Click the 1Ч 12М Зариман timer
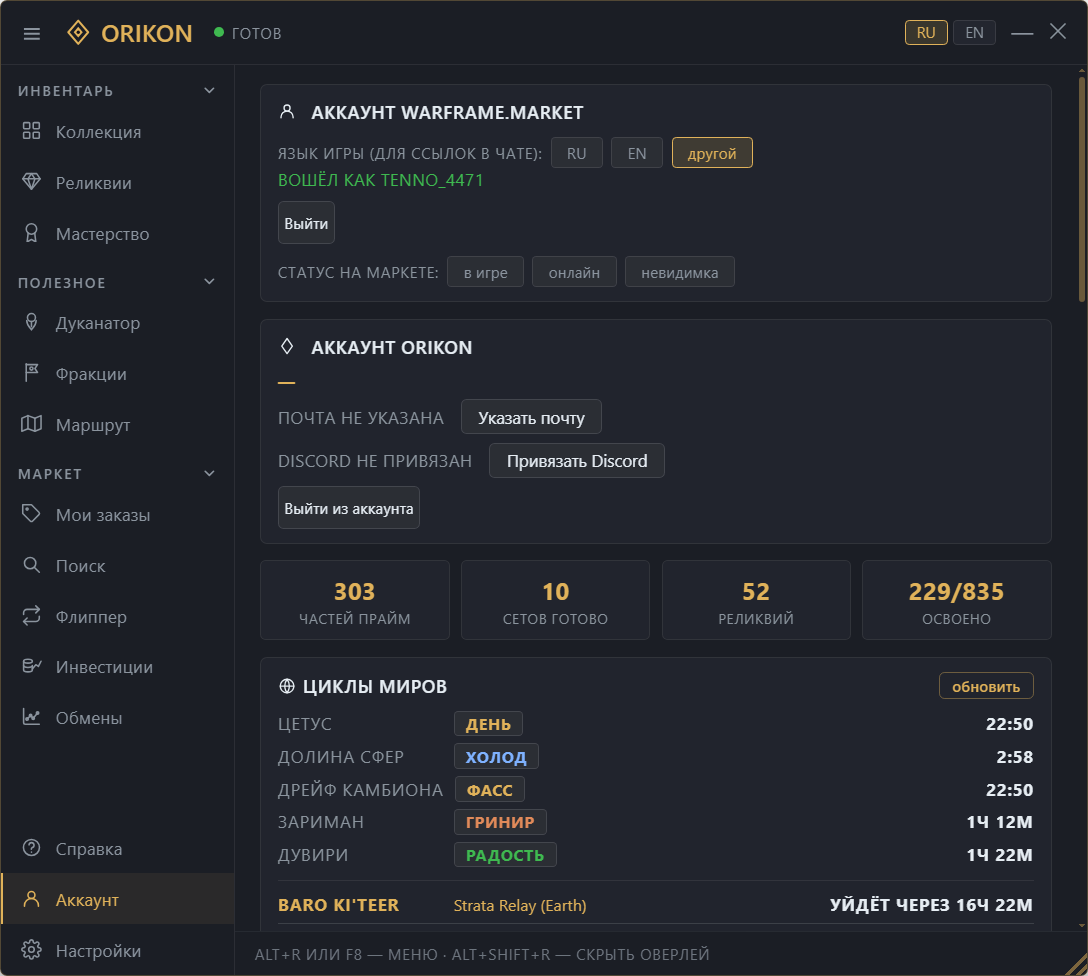Image resolution: width=1088 pixels, height=976 pixels. click(x=999, y=822)
